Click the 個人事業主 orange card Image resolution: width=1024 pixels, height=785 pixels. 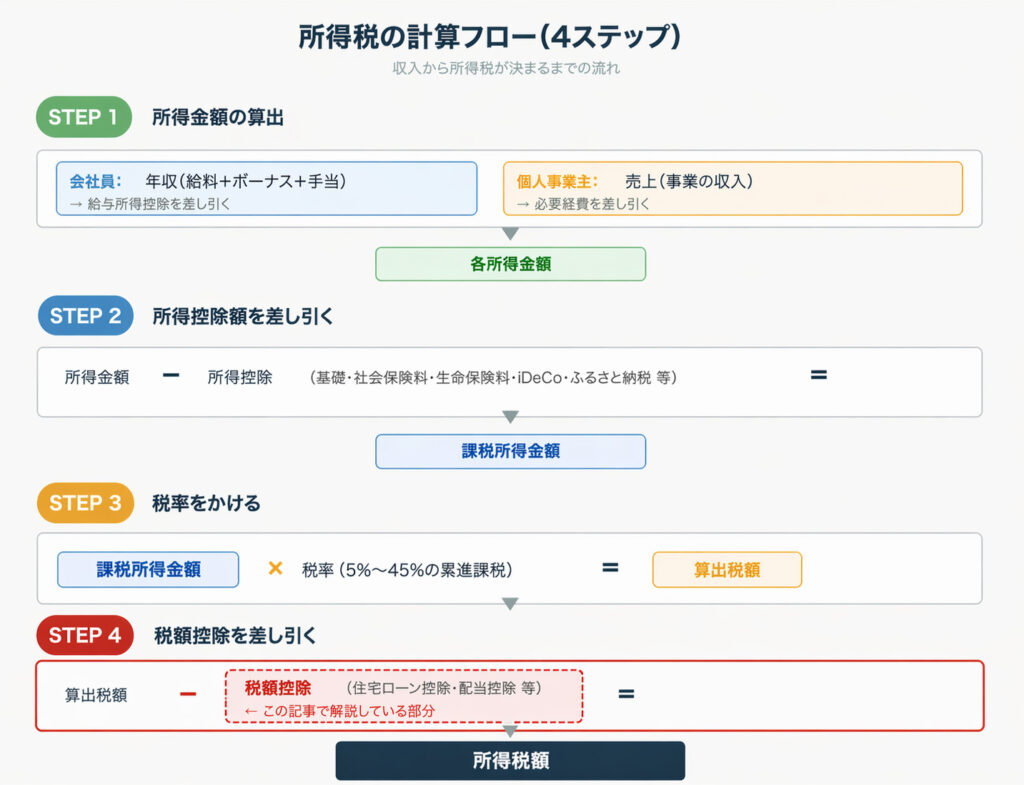coord(733,188)
